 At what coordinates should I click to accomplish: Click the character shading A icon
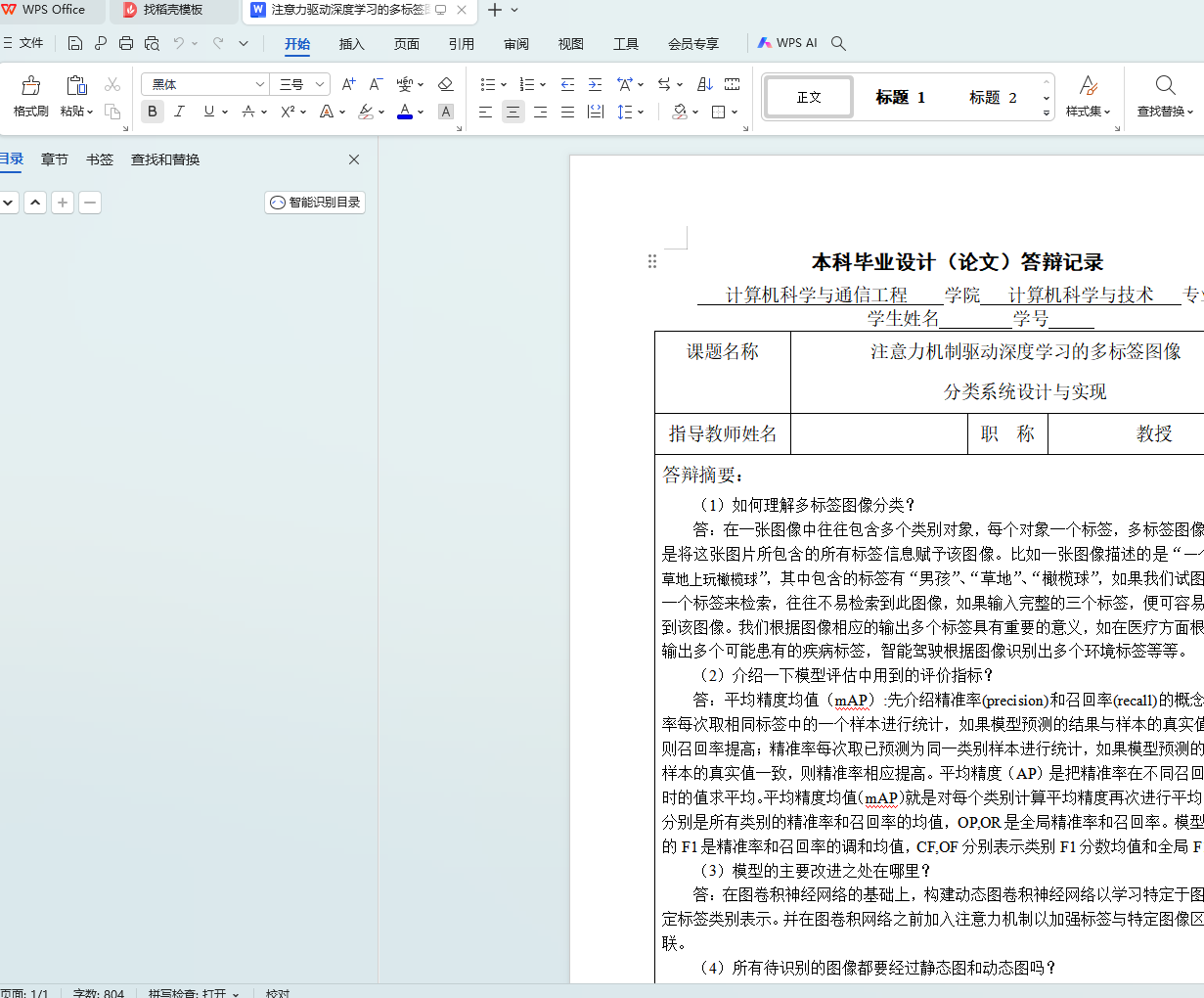point(446,112)
